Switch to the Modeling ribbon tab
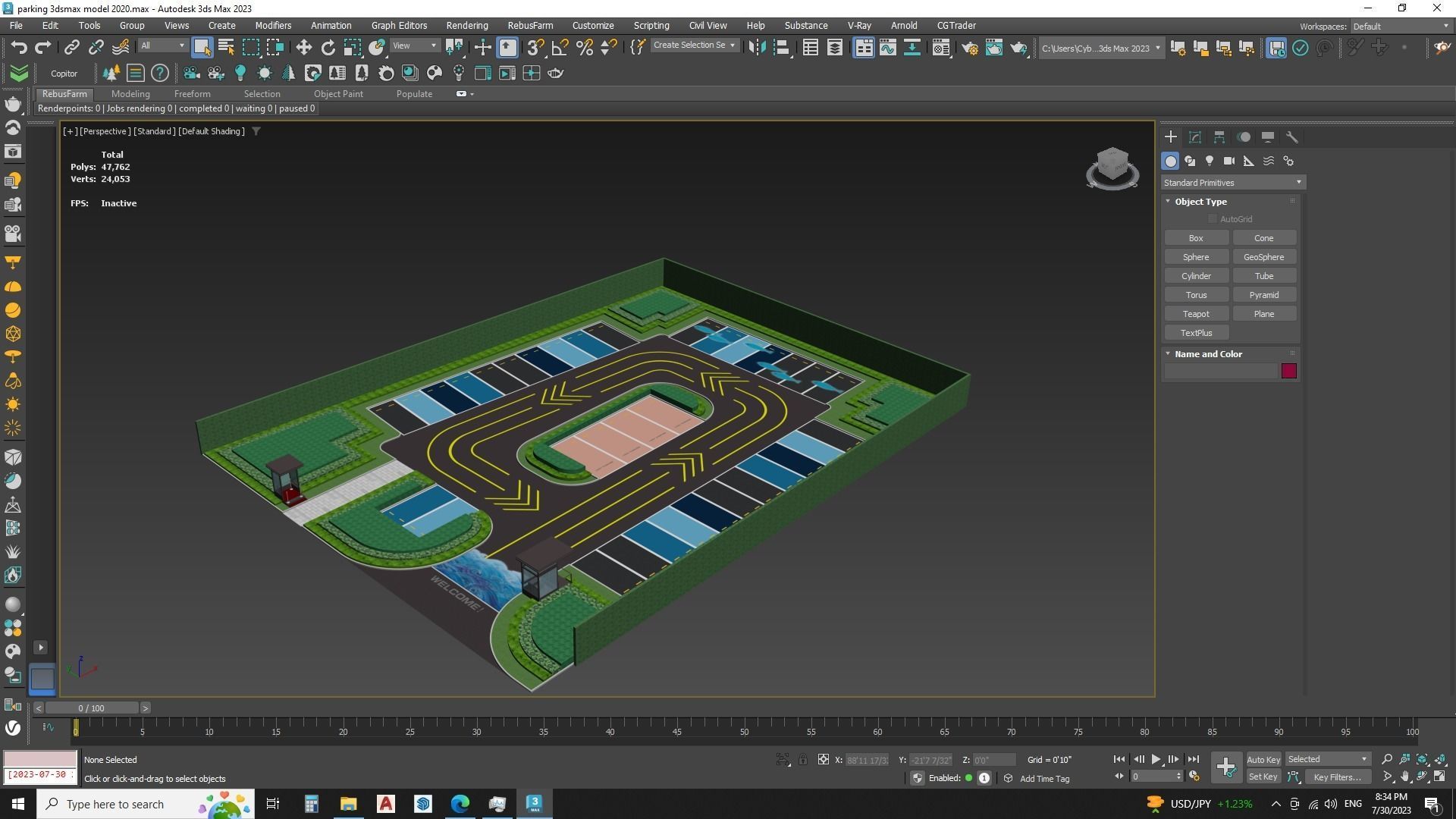This screenshot has height=819, width=1456. click(x=130, y=94)
